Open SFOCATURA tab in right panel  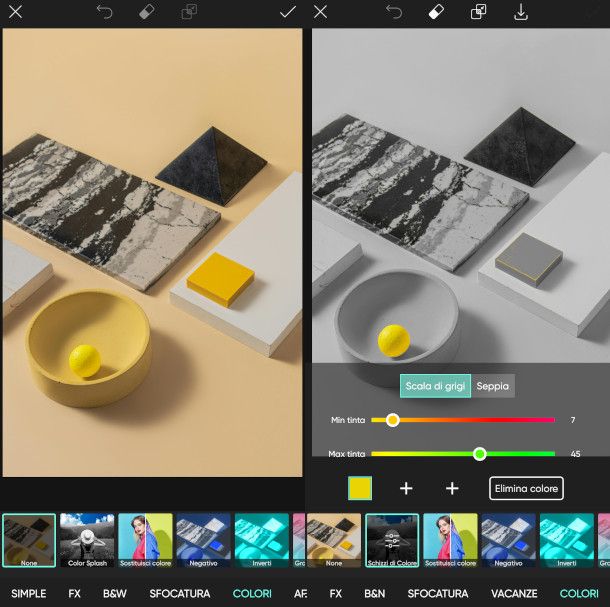pos(438,593)
